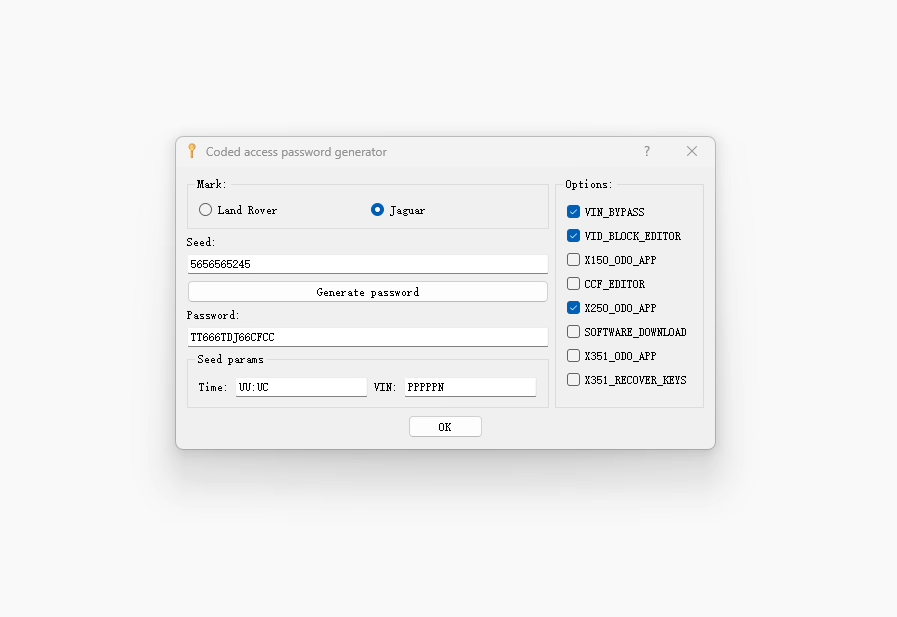This screenshot has width=897, height=617.
Task: Click the Time seed param field
Action: coord(301,387)
